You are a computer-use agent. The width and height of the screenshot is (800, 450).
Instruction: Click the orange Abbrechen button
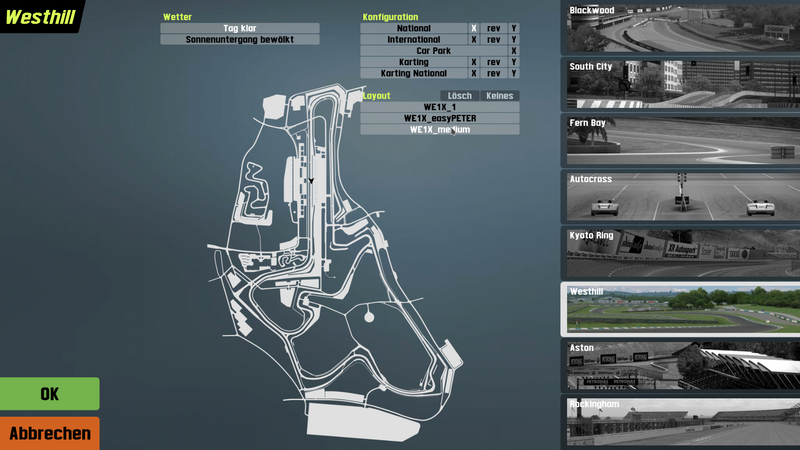click(x=49, y=433)
